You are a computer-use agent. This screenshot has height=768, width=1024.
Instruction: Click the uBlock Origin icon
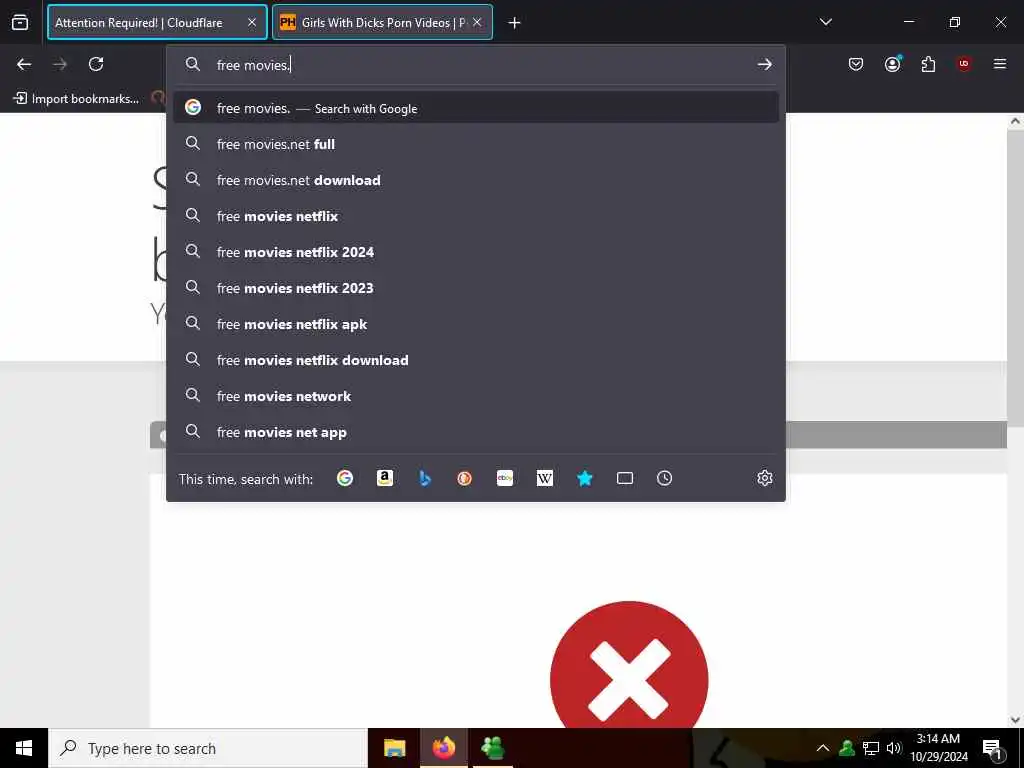click(x=963, y=63)
